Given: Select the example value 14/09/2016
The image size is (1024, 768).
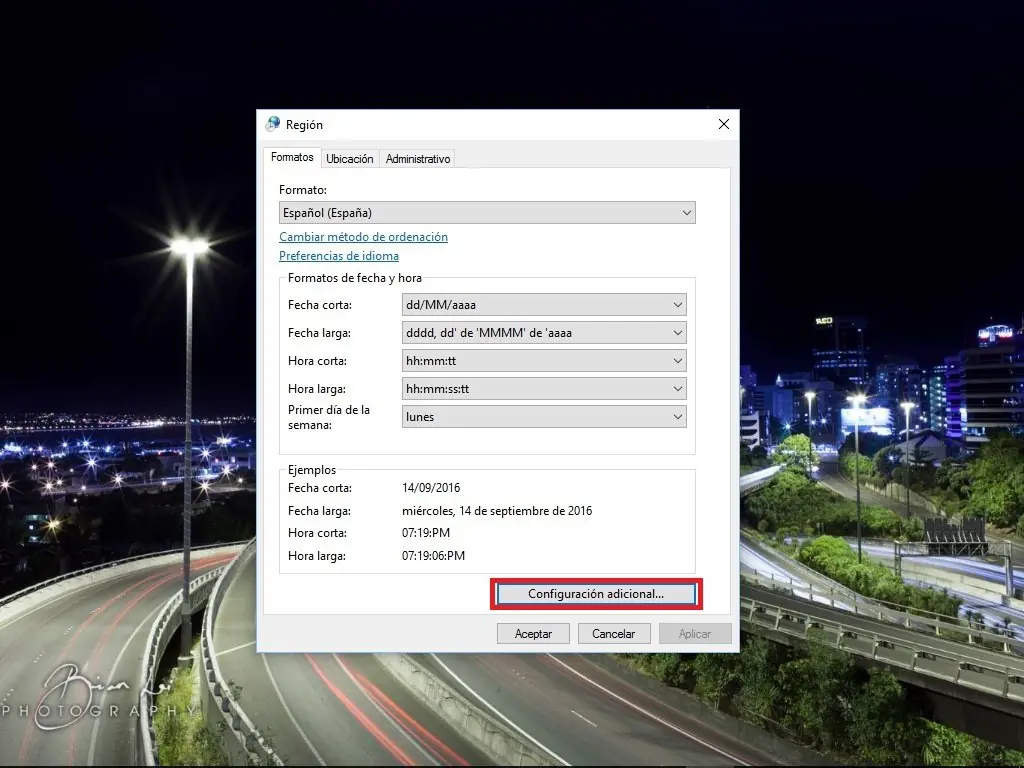Looking at the screenshot, I should click(x=431, y=488).
